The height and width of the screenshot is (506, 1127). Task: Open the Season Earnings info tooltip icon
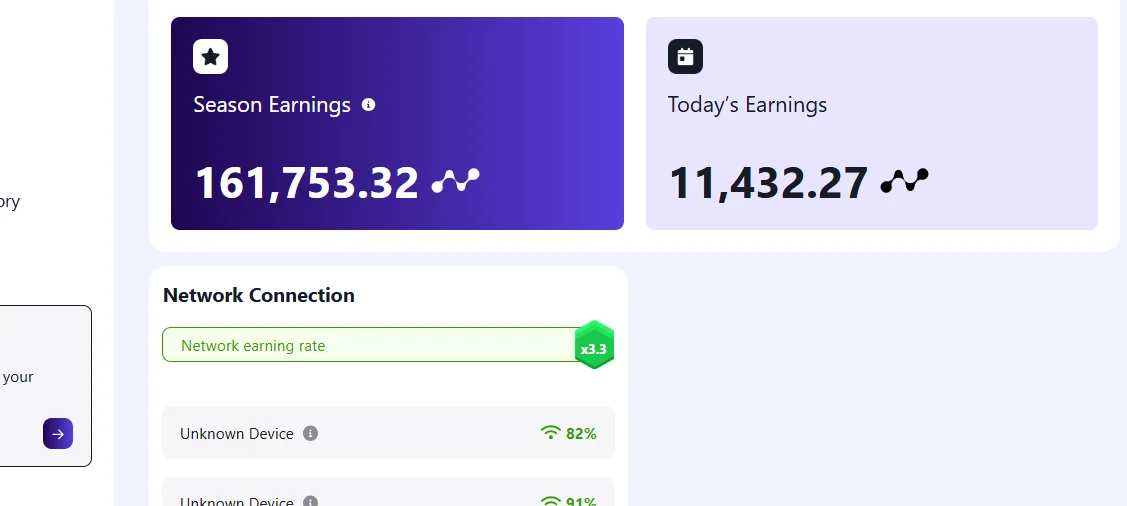coord(369,105)
